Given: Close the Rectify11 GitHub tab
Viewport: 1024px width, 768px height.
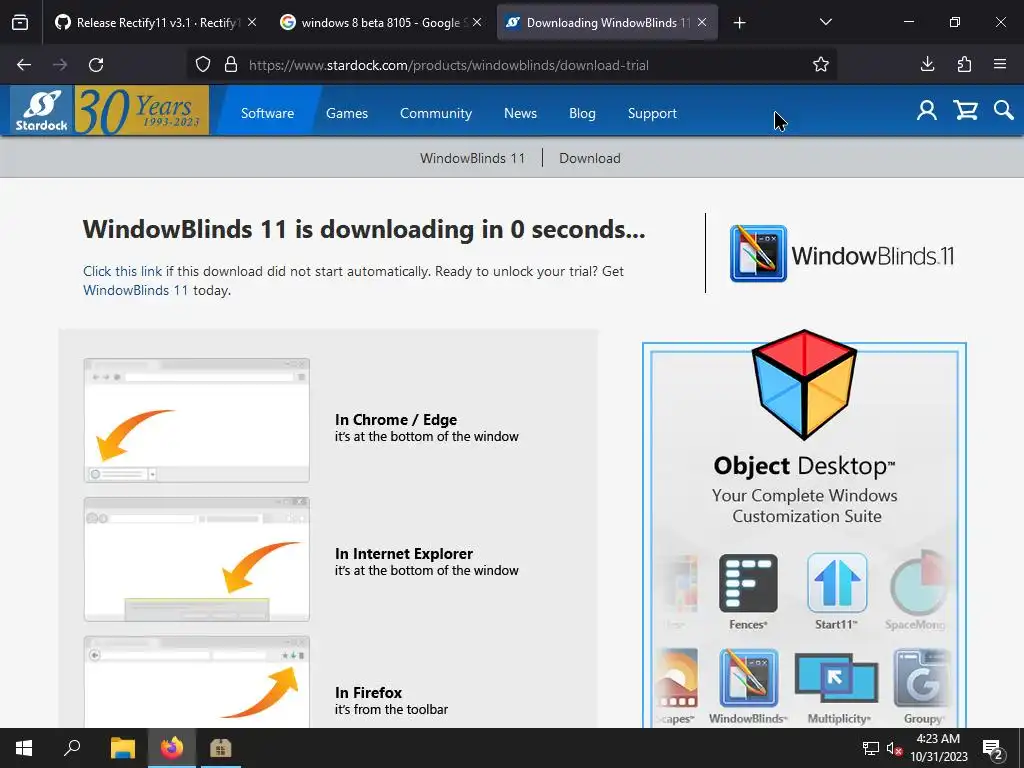Looking at the screenshot, I should click(252, 22).
